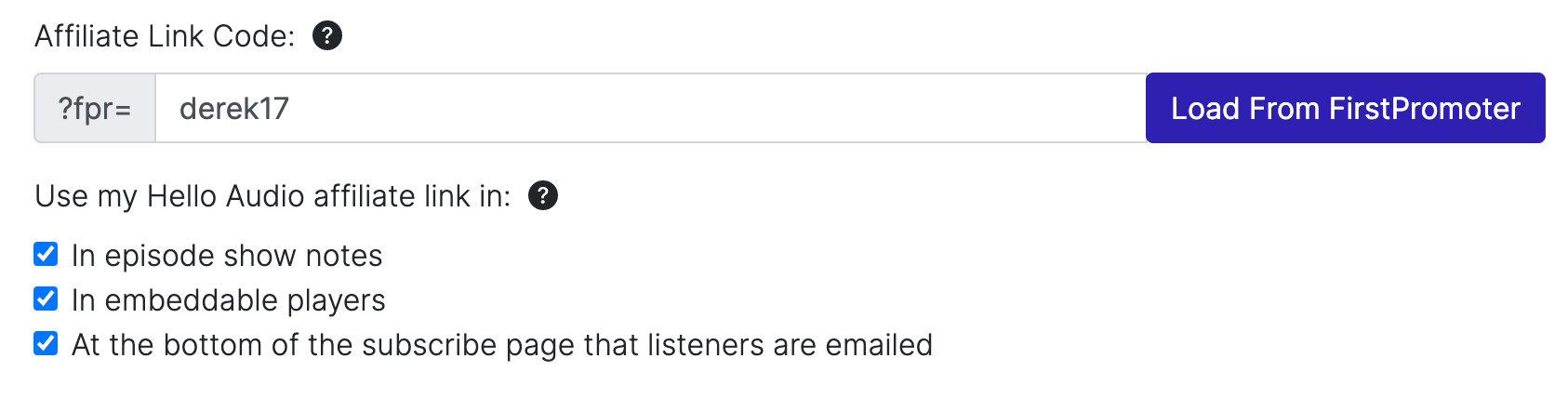The height and width of the screenshot is (398, 1568).
Task: Click the "In embeddable players" label text
Action: (228, 300)
